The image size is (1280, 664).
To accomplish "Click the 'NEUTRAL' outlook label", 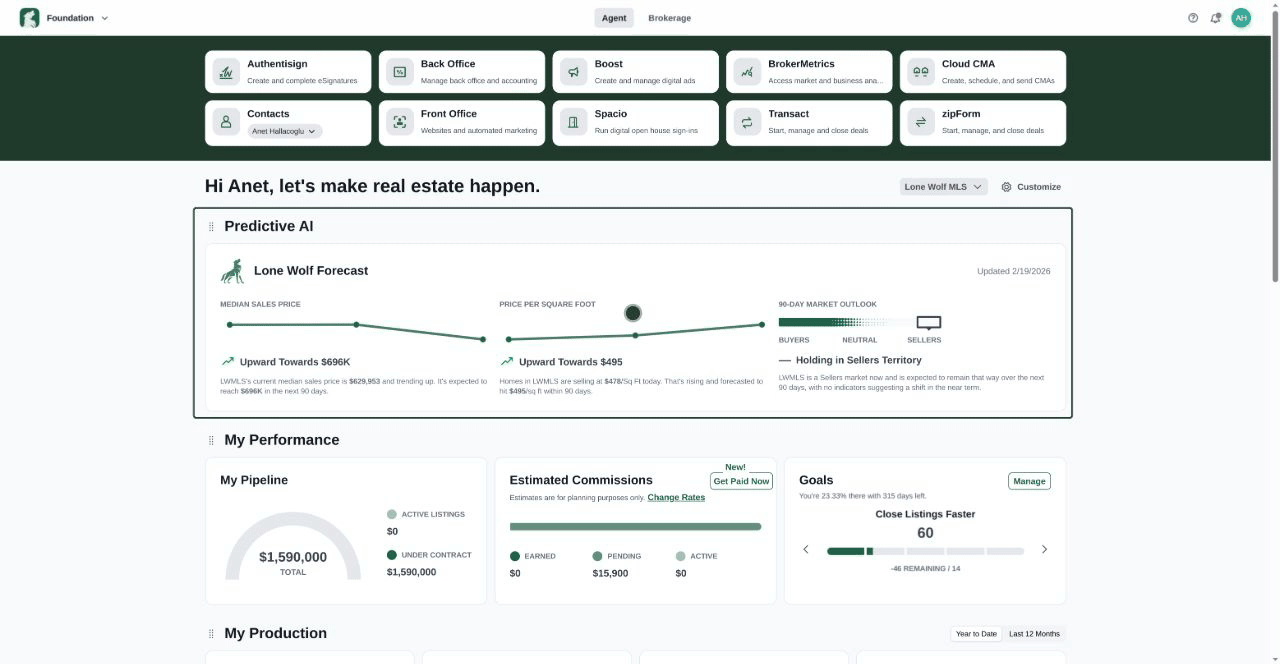I will tap(859, 340).
